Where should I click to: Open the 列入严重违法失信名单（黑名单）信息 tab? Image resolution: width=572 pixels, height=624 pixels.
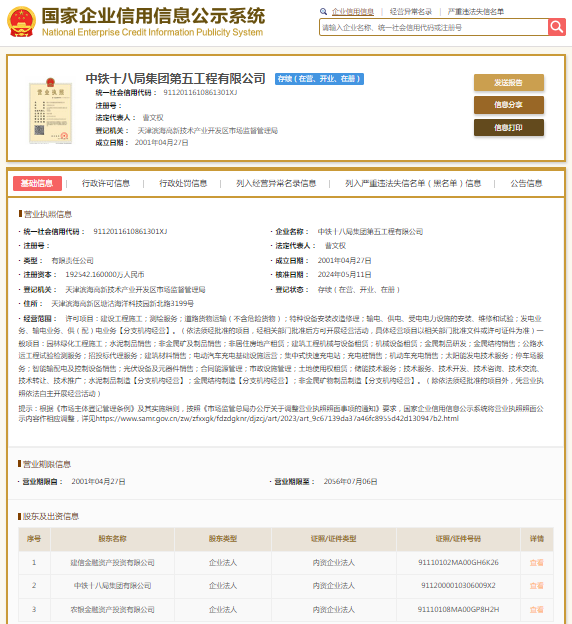click(413, 183)
